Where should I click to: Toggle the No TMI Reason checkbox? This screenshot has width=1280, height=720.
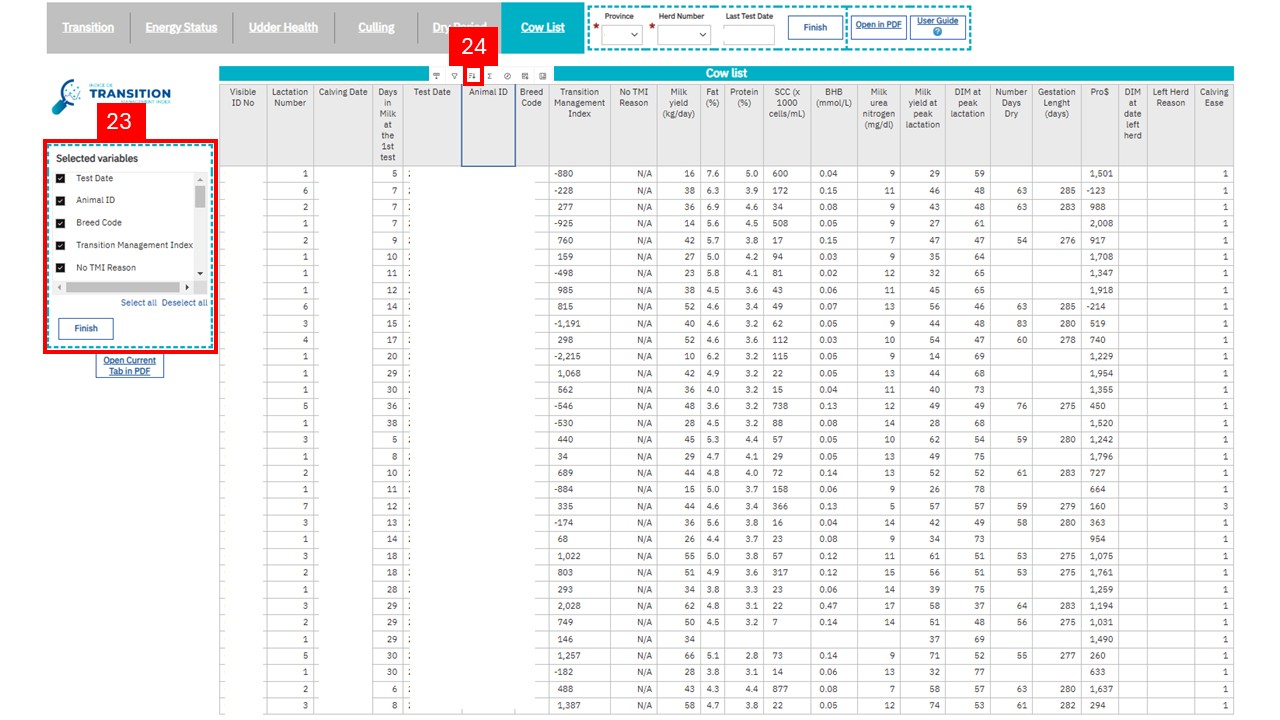61,268
